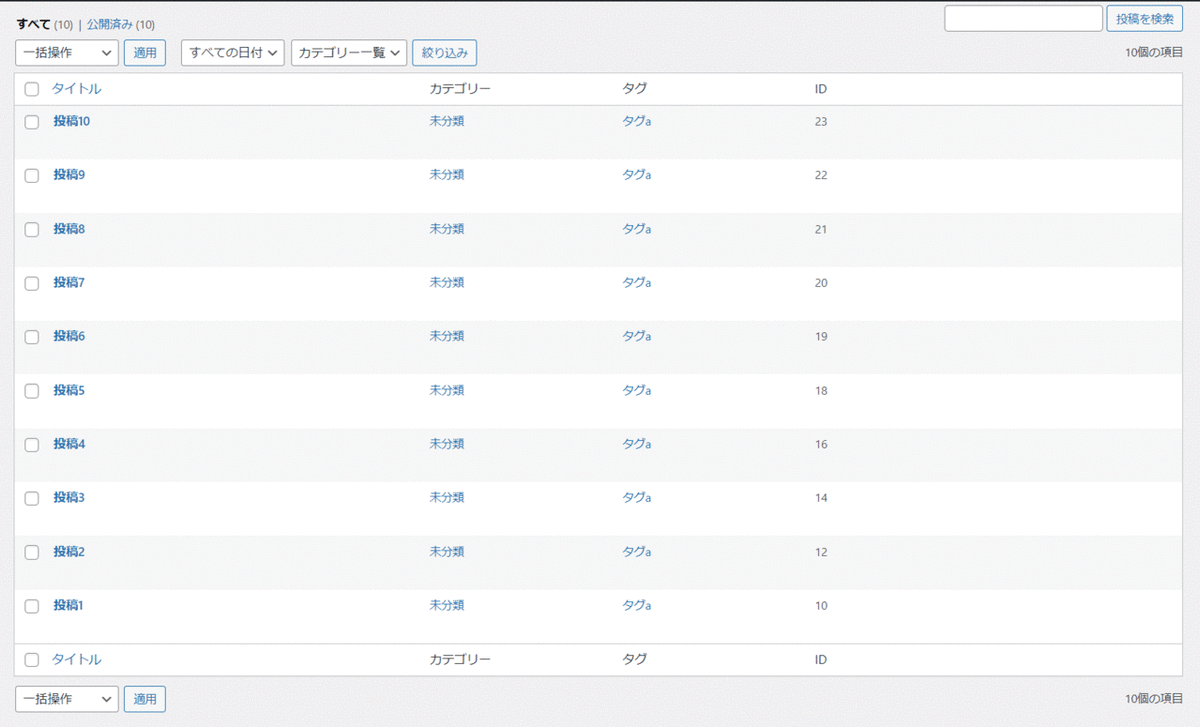Image resolution: width=1200 pixels, height=727 pixels.
Task: Open the すべての日付 date filter dropdown
Action: (x=233, y=53)
